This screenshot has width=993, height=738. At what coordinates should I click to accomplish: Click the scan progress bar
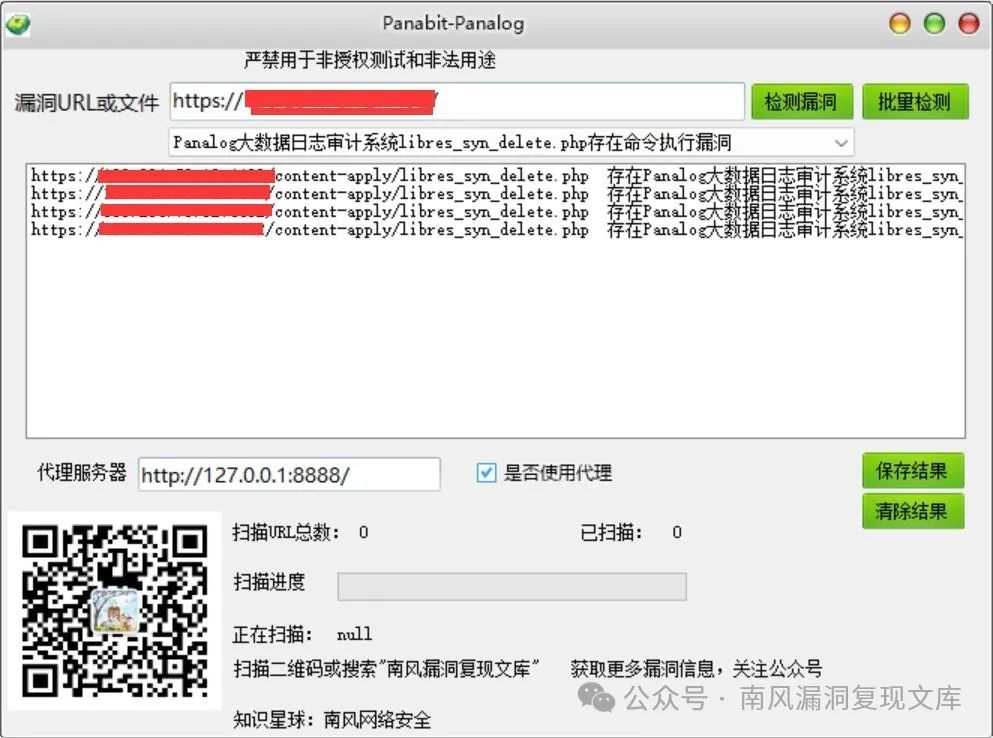tap(512, 587)
